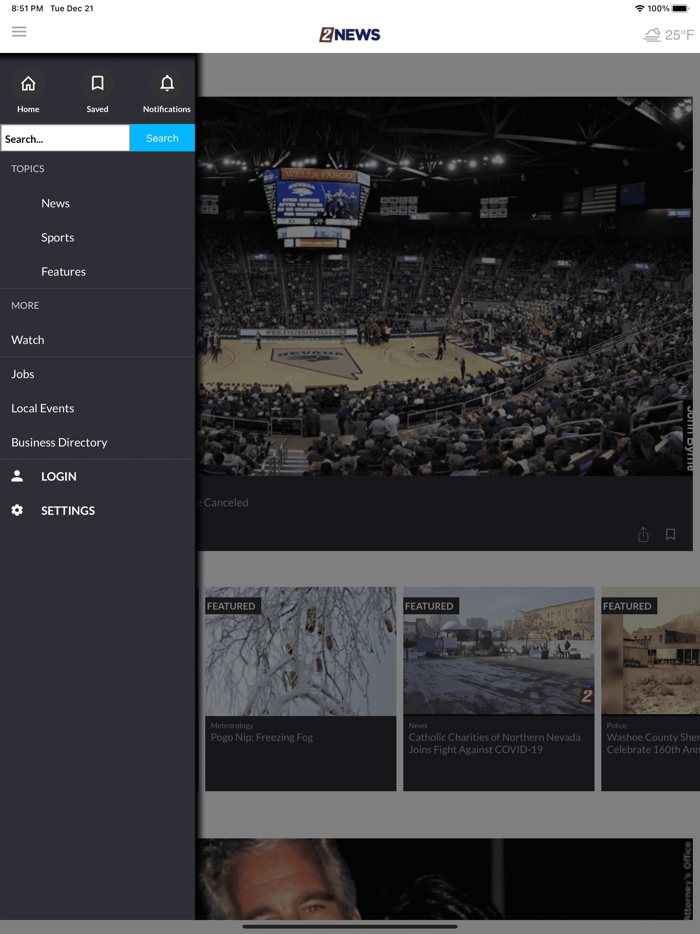Tap the blue Search button
Viewport: 700px width, 934px height.
[162, 138]
